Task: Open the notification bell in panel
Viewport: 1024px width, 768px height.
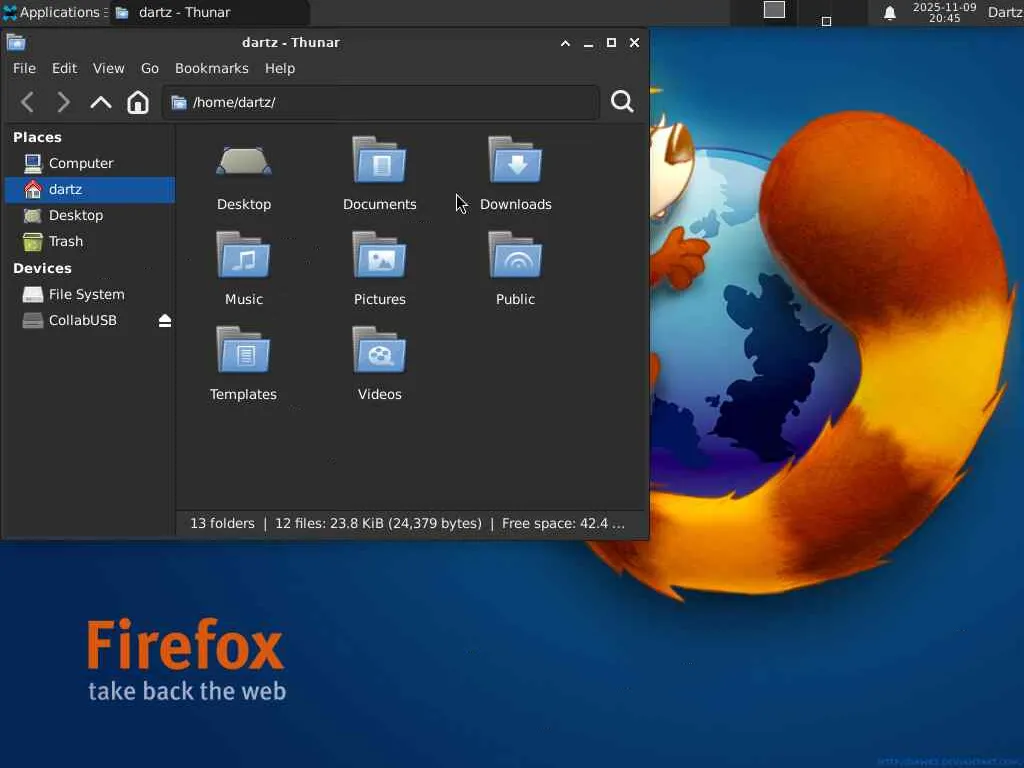Action: coord(889,13)
